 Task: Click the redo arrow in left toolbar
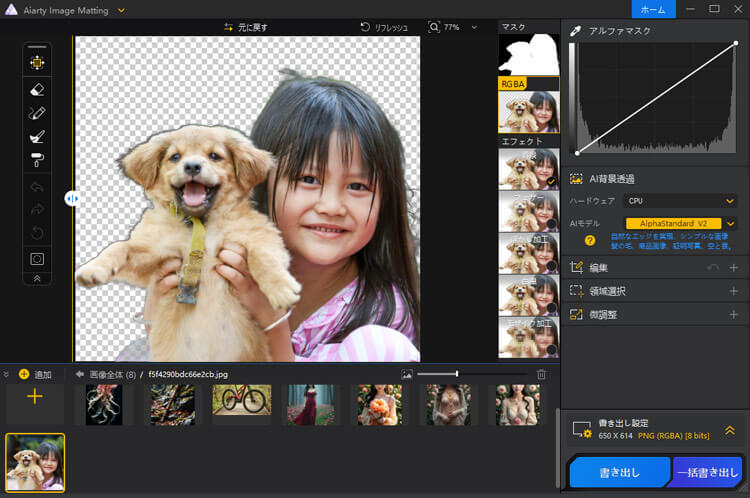(x=37, y=209)
